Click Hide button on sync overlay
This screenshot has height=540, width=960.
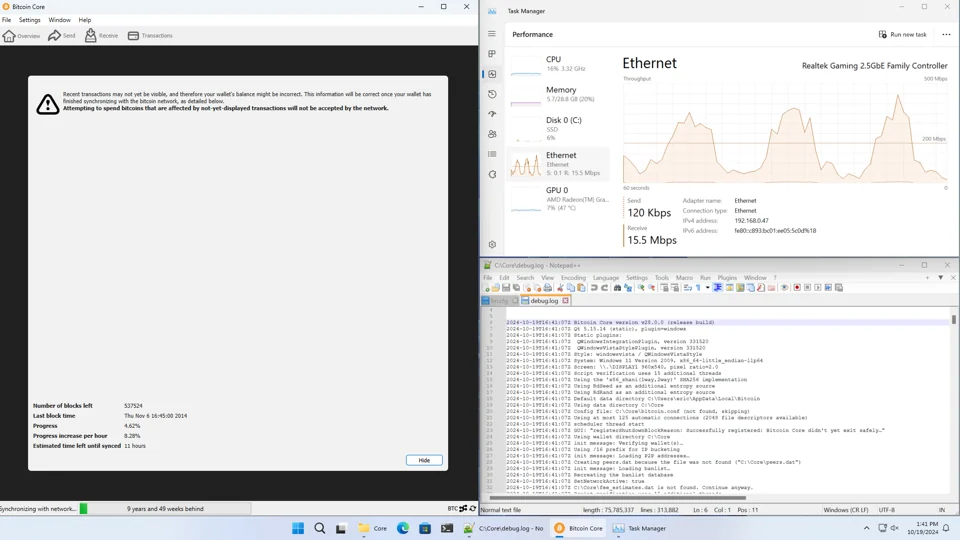[424, 460]
